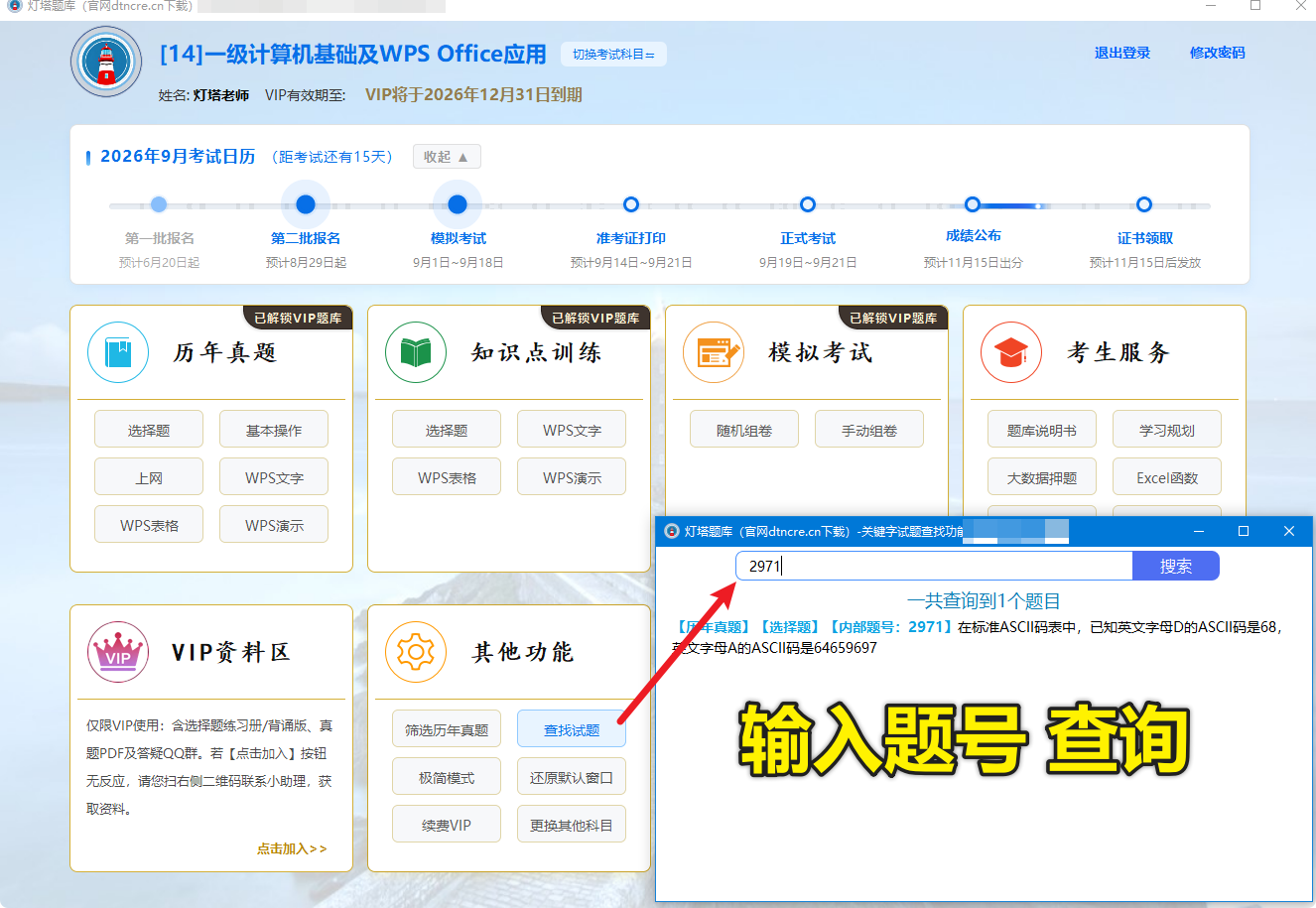Open WPS文字 under 历年真题
Viewport: 1316px width, 908px height.
[274, 477]
